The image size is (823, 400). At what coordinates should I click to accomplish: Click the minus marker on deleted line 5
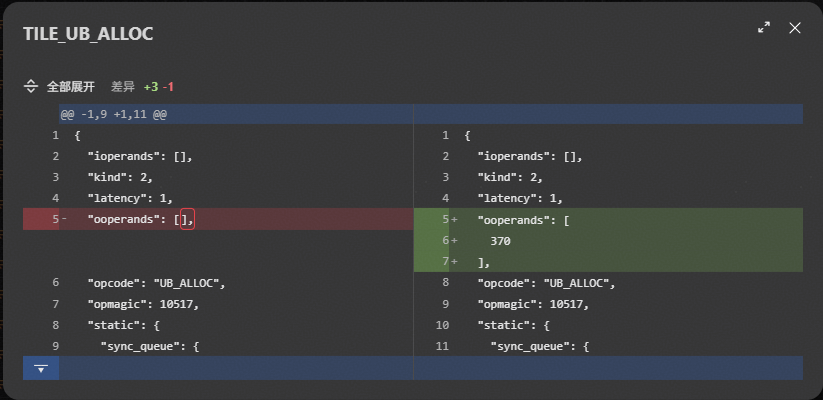tap(64, 219)
